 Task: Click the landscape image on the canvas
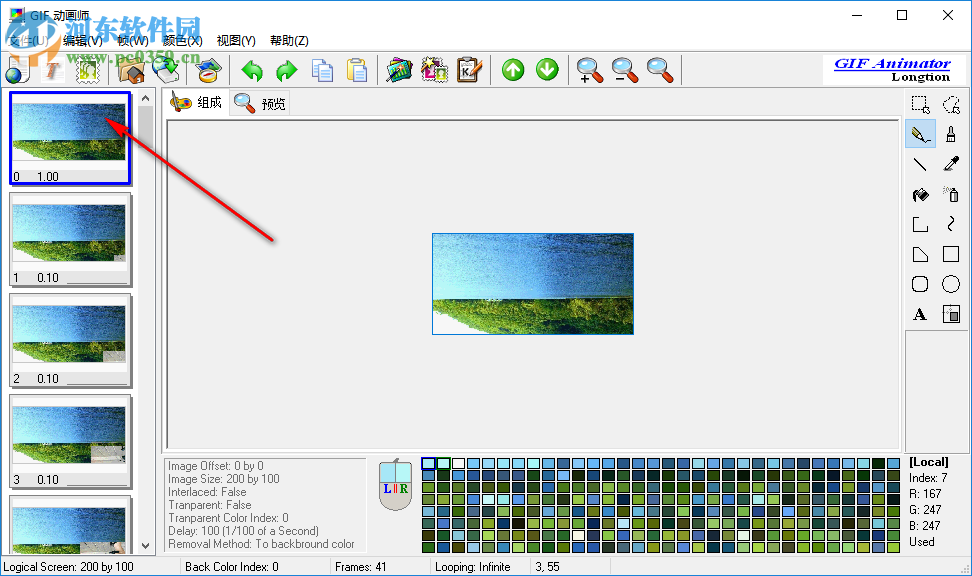(532, 284)
